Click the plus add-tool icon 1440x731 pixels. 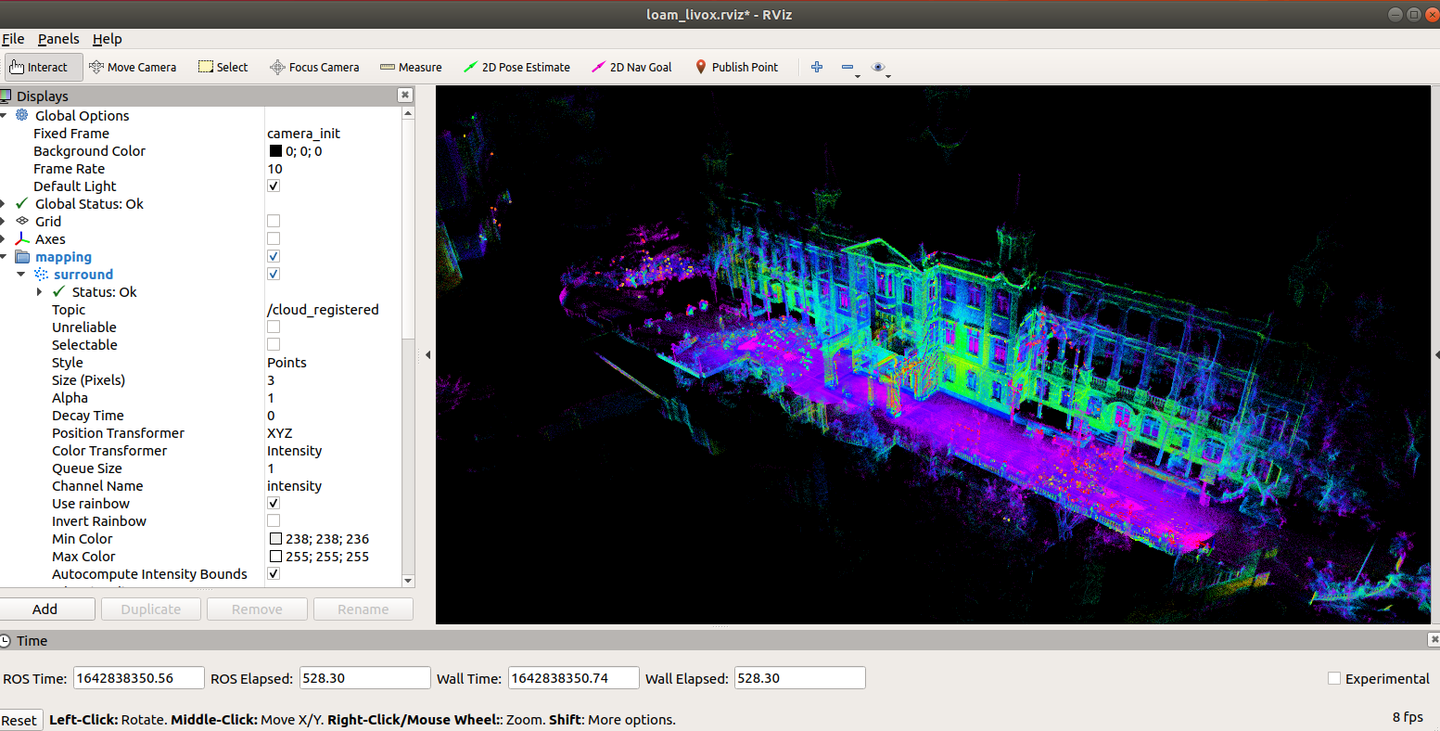817,67
